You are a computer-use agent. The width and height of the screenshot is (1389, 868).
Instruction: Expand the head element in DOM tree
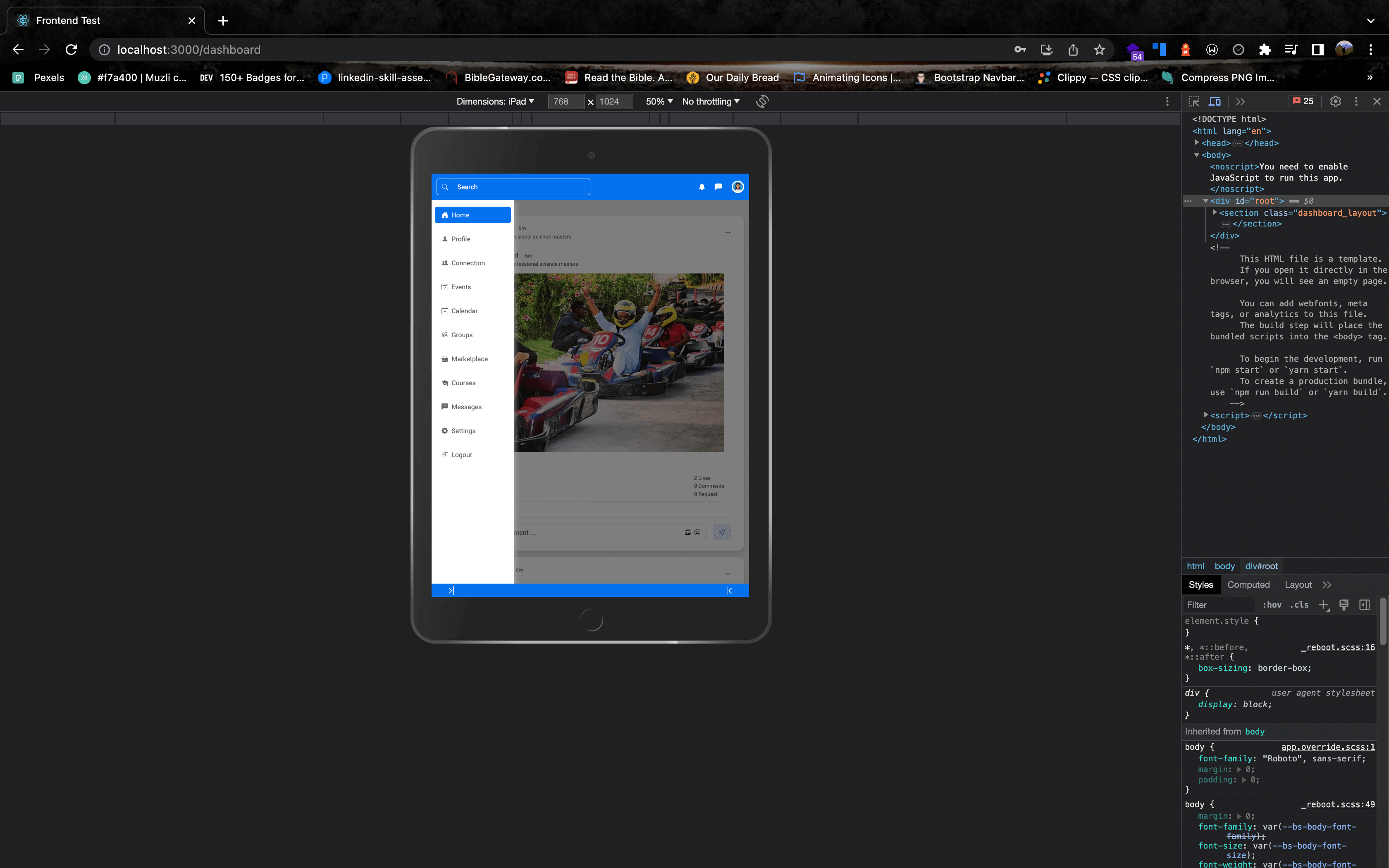[x=1197, y=142]
